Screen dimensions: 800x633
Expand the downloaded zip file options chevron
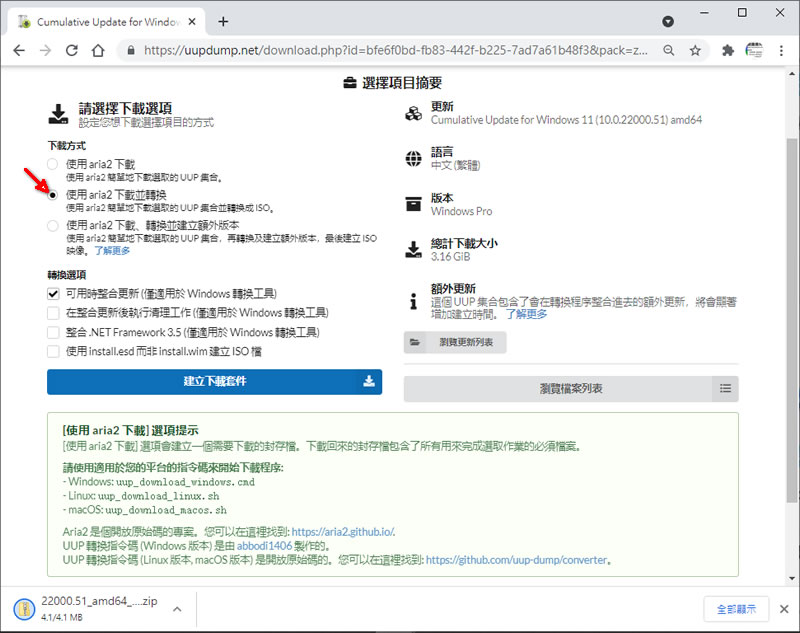[x=177, y=608]
